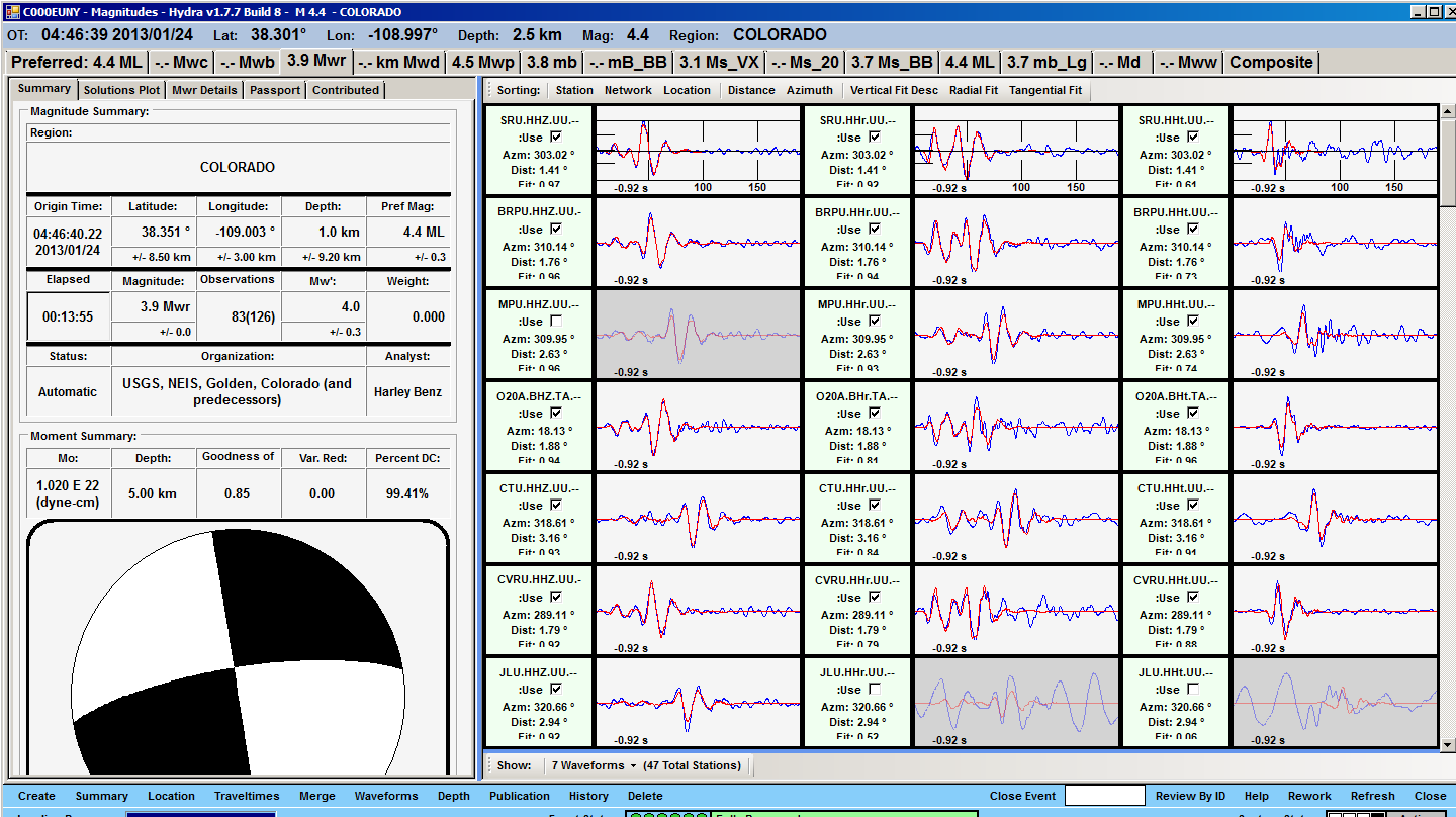
Task: Open the Composite magnitude tab
Action: coord(1271,62)
